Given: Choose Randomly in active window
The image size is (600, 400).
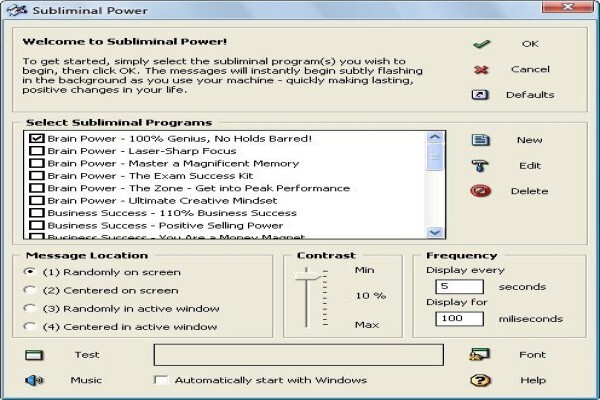Looking at the screenshot, I should [x=29, y=308].
